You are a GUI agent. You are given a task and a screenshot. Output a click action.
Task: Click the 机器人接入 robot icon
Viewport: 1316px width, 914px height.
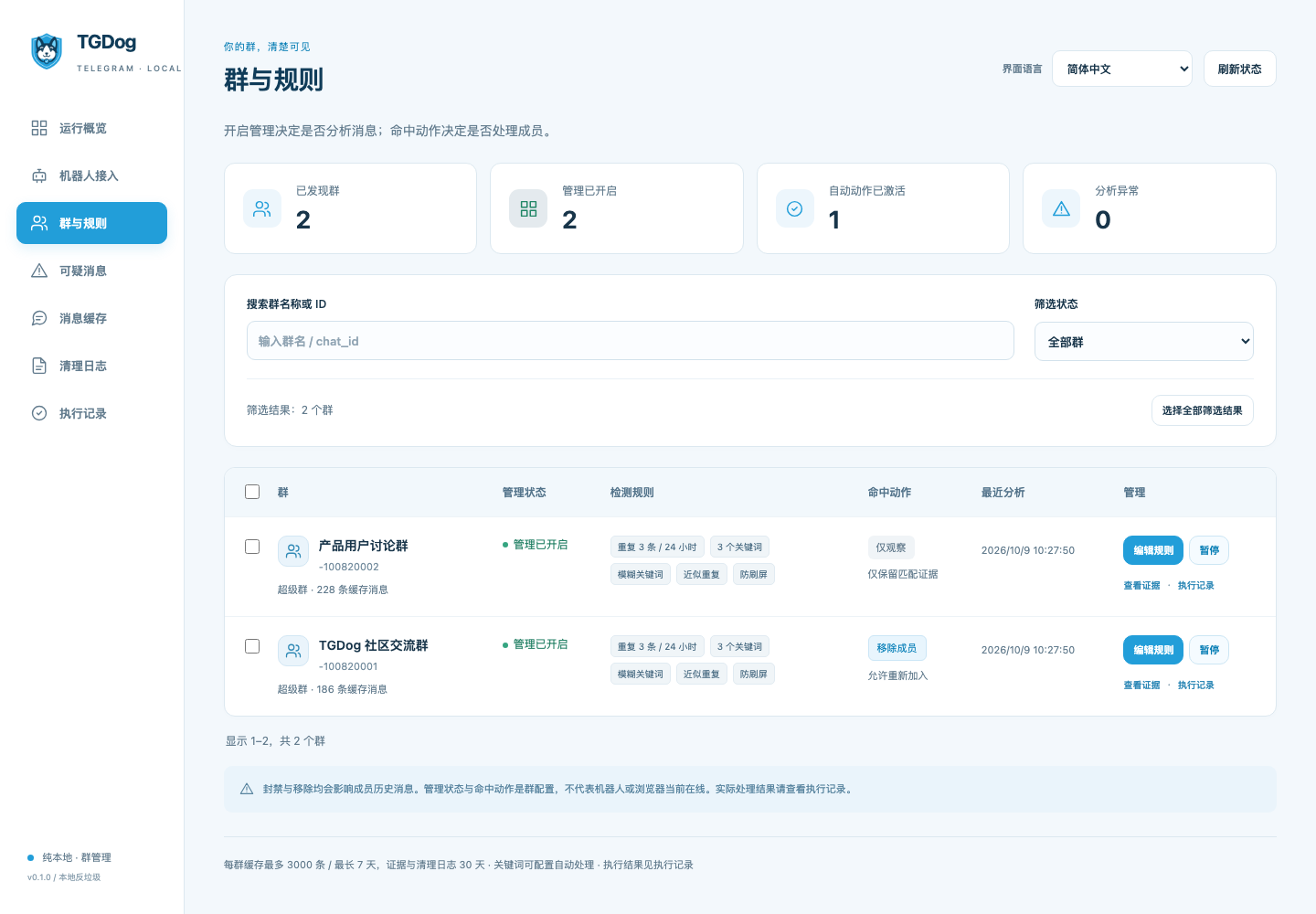point(39,175)
